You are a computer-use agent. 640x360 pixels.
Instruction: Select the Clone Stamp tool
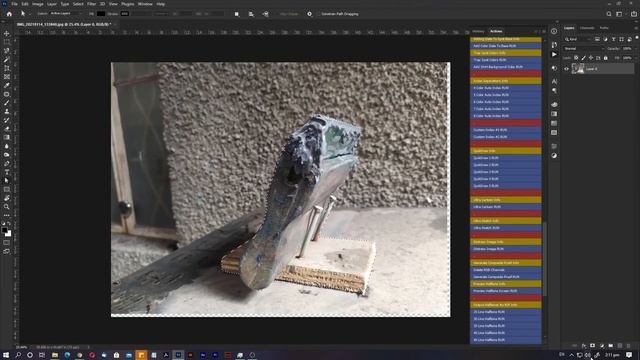pyautogui.click(x=7, y=111)
